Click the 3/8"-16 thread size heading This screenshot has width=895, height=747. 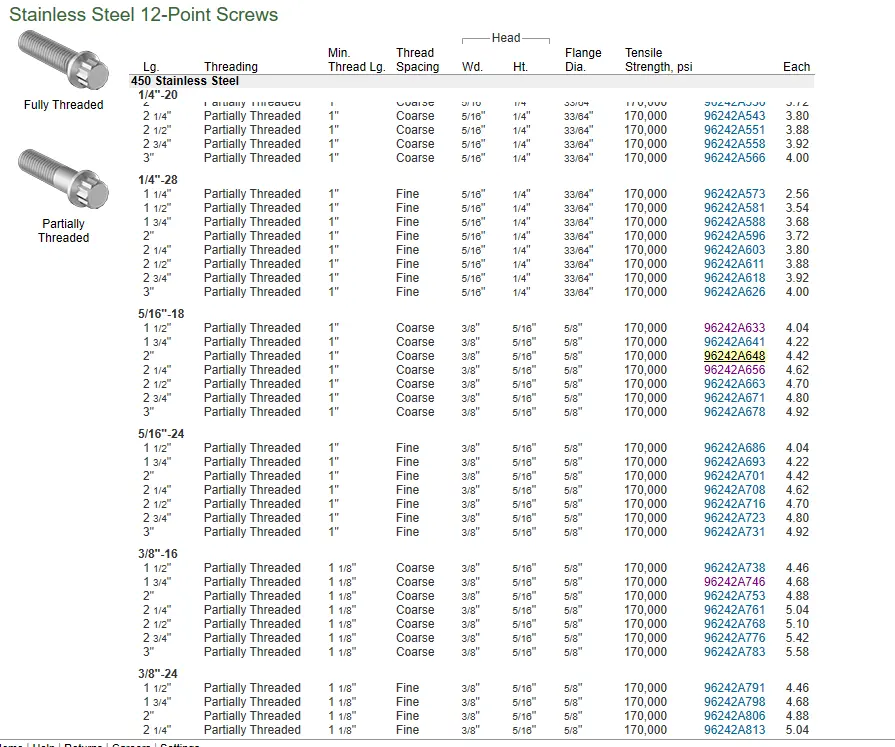(158, 554)
